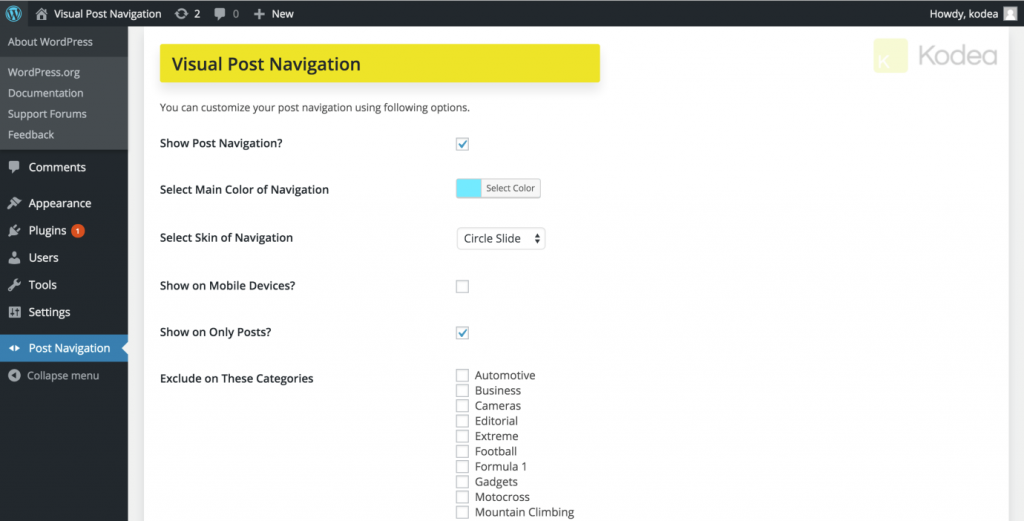Open the Plugins menu in sidebar
The image size is (1024, 521).
pyautogui.click(x=47, y=231)
